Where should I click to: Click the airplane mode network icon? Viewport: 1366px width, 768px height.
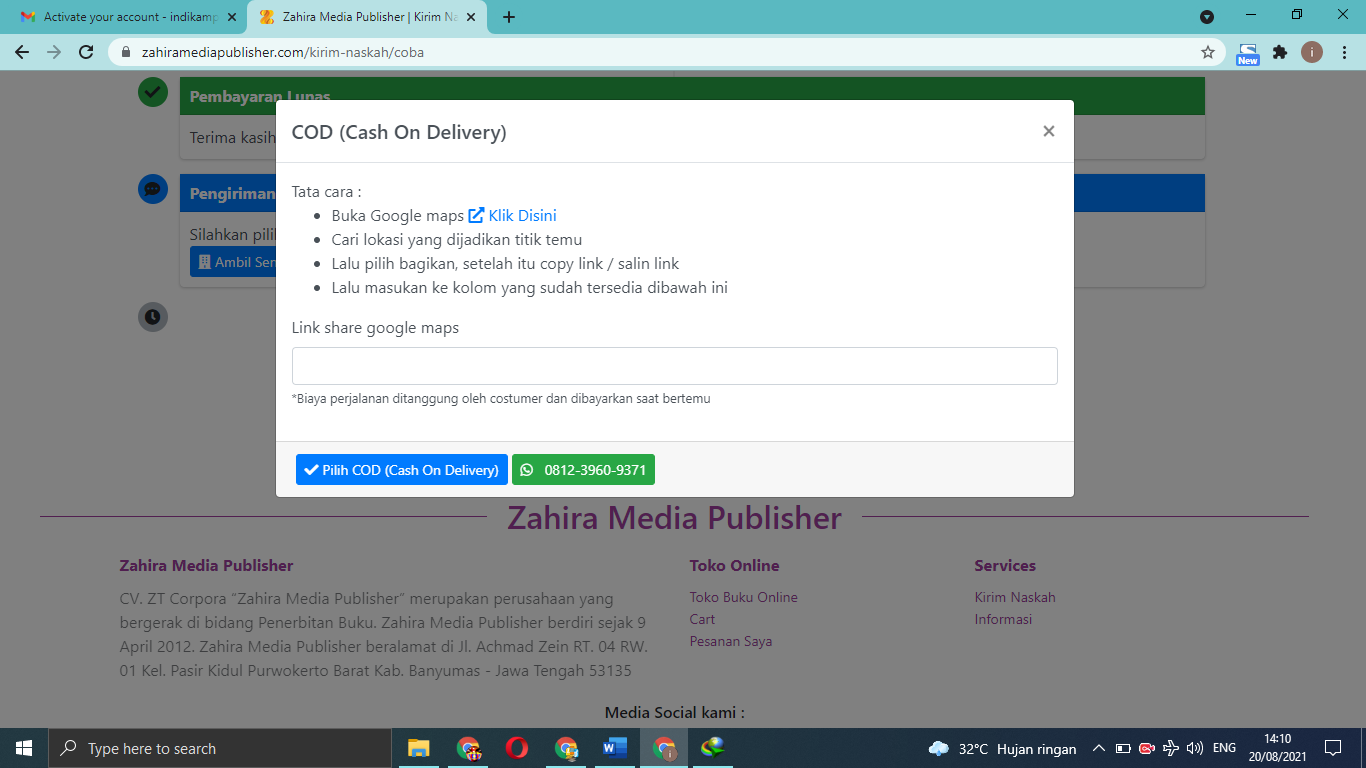click(x=1171, y=748)
